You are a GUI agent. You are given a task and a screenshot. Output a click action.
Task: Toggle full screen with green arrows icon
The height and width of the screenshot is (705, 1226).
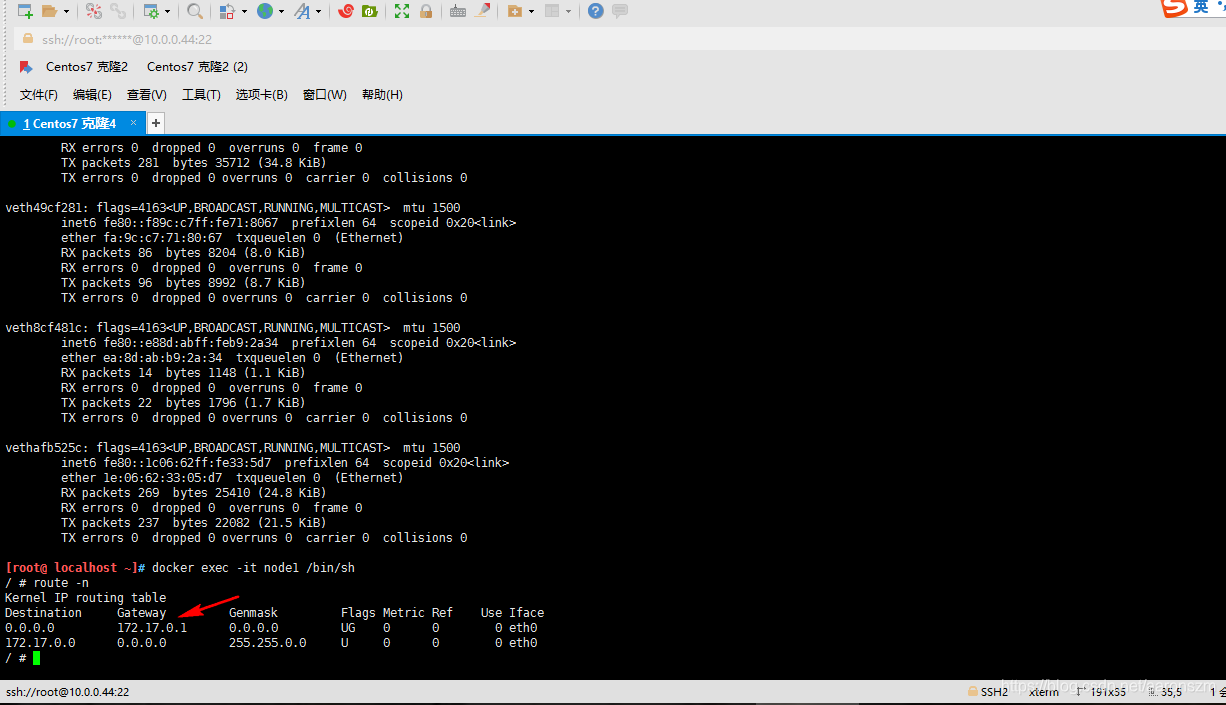click(x=402, y=11)
